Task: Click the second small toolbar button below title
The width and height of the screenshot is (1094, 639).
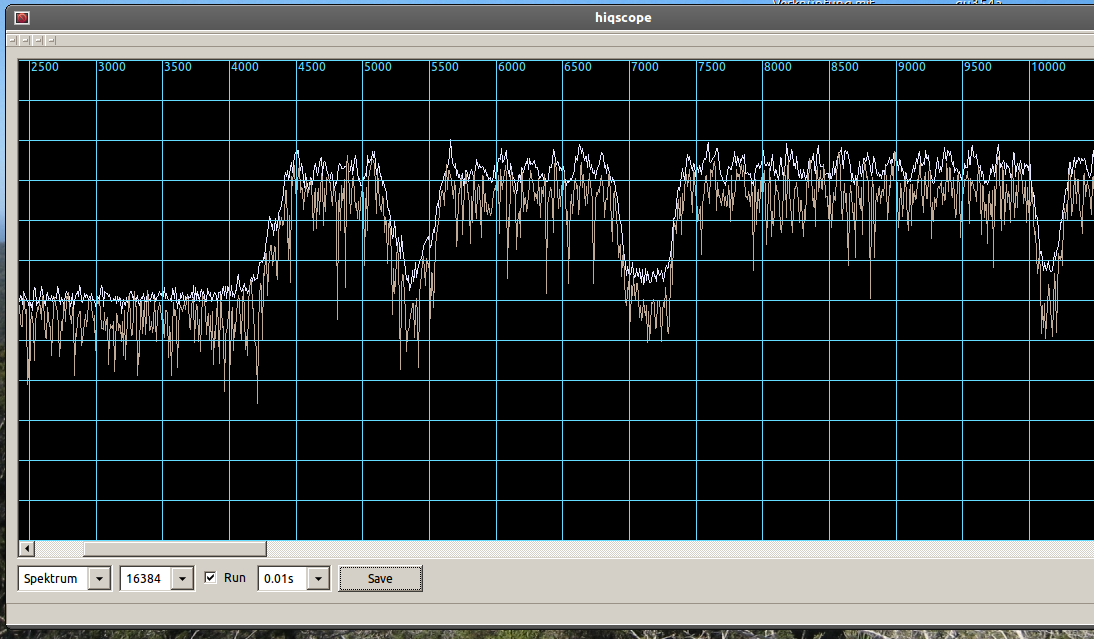Action: (25, 40)
